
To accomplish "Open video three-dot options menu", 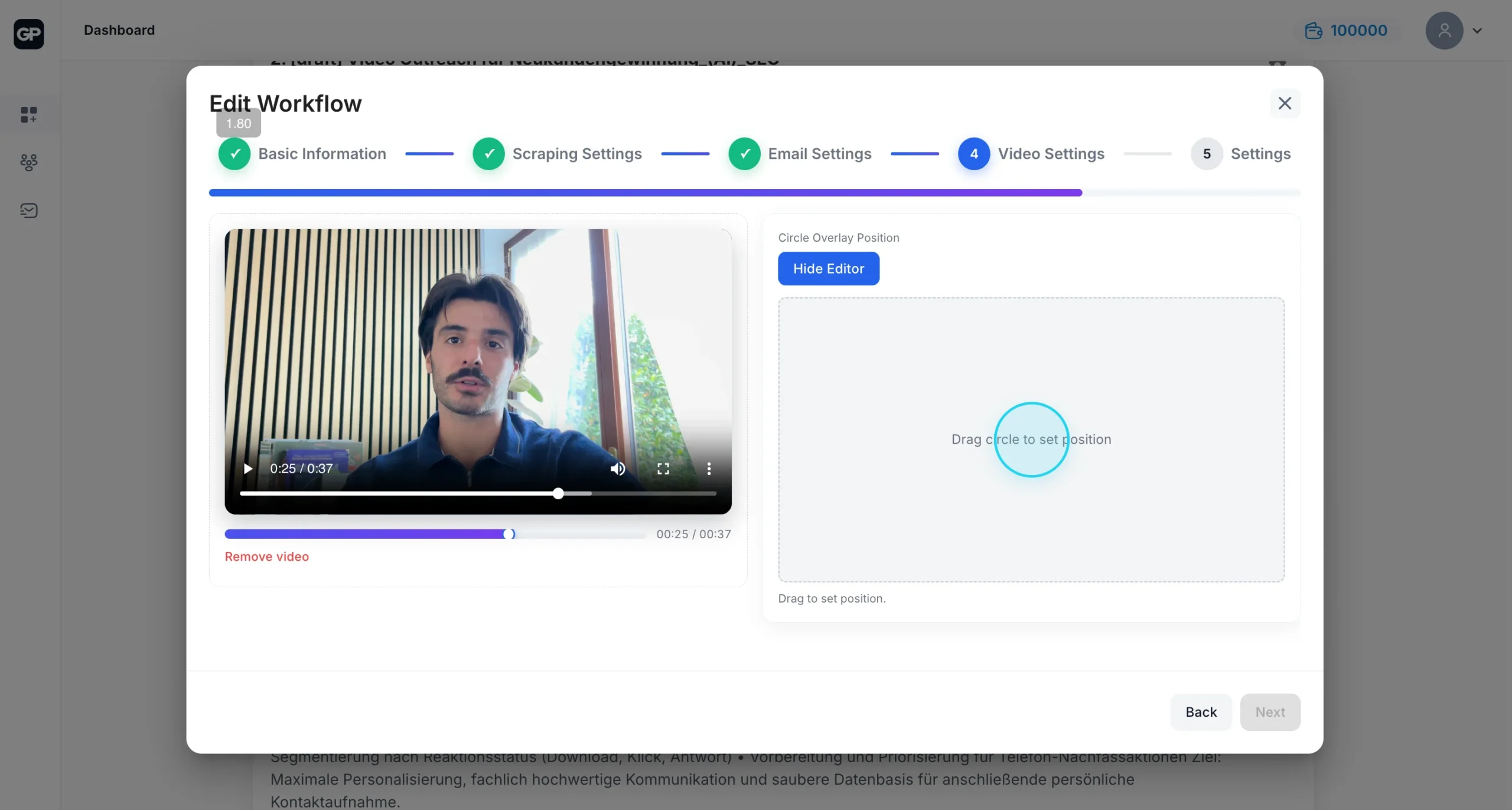I will (x=709, y=469).
